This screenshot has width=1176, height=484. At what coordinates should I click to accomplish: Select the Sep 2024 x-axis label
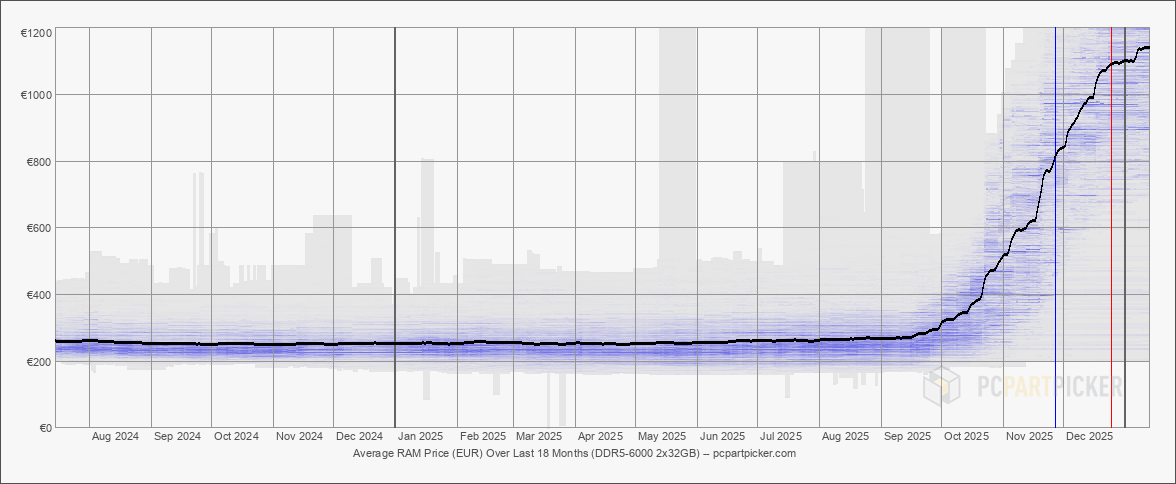pyautogui.click(x=176, y=437)
